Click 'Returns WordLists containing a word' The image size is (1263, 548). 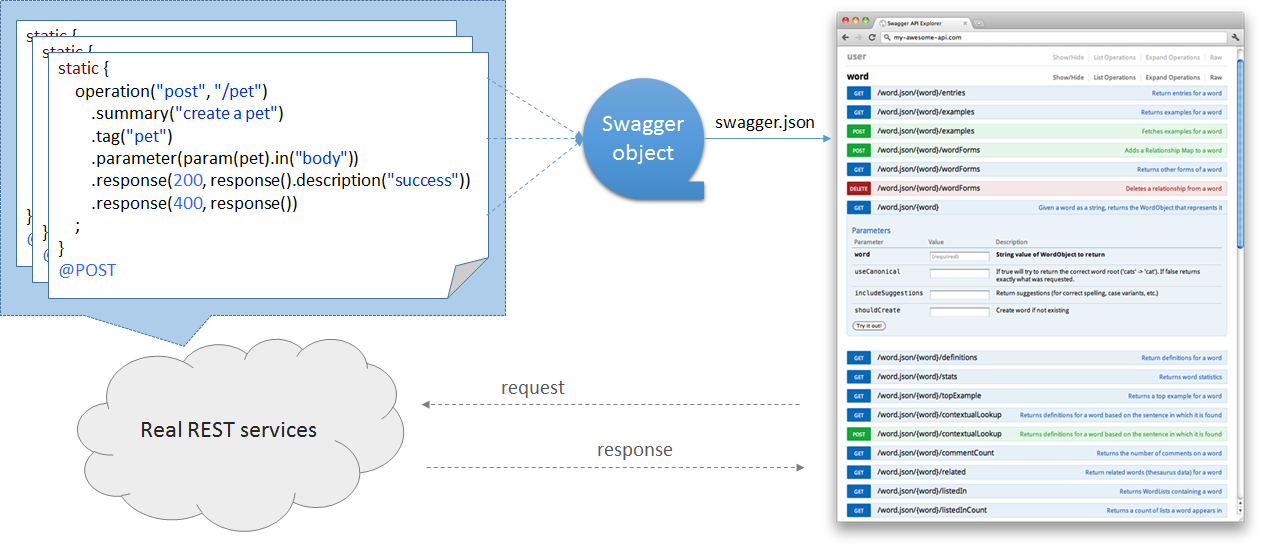(x=1170, y=491)
